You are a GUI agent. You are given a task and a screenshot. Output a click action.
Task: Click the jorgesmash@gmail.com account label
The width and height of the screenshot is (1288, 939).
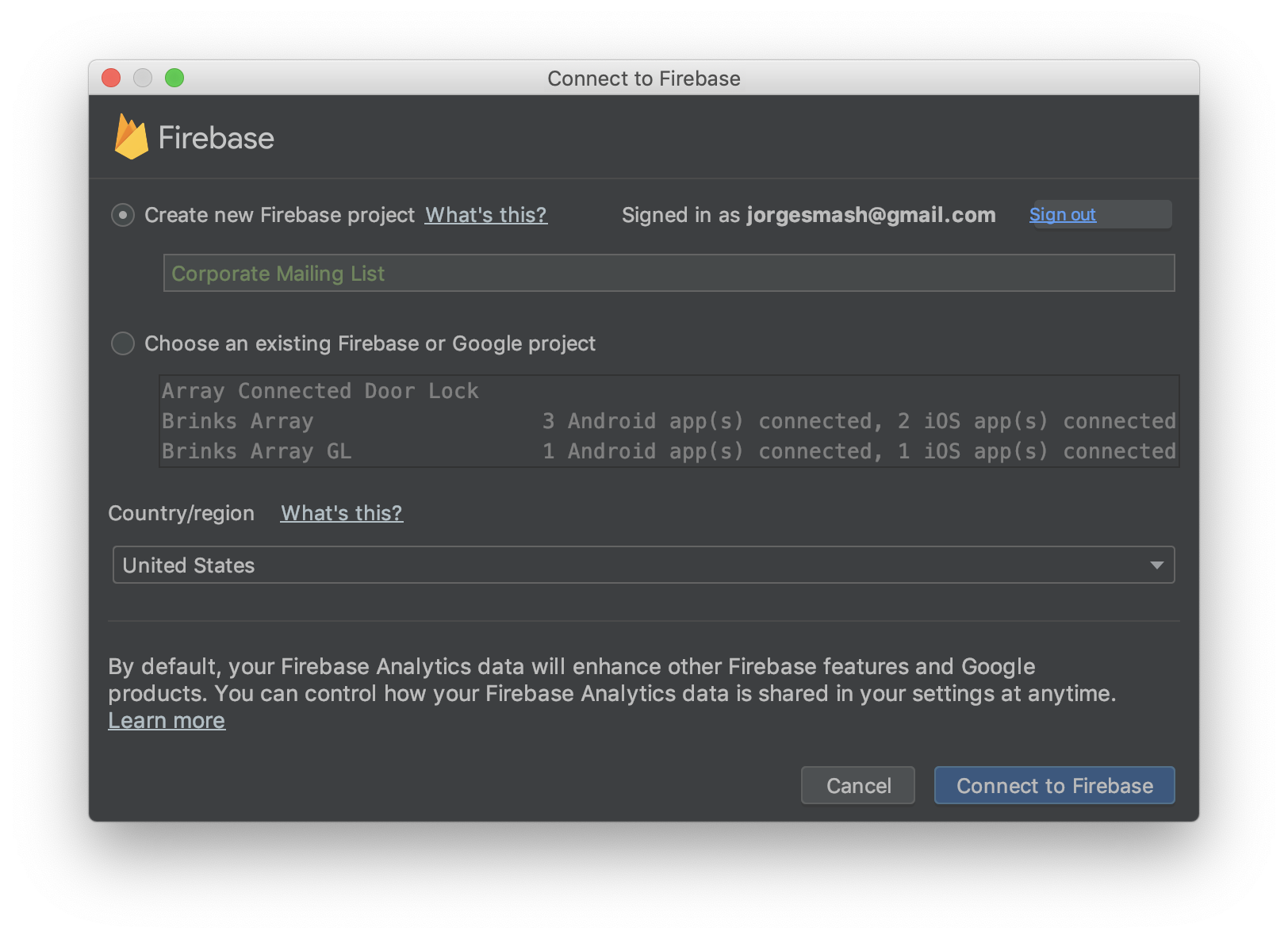pyautogui.click(x=871, y=215)
